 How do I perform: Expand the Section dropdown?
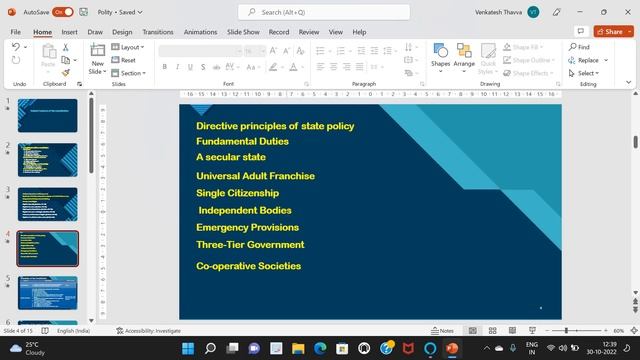coord(129,73)
